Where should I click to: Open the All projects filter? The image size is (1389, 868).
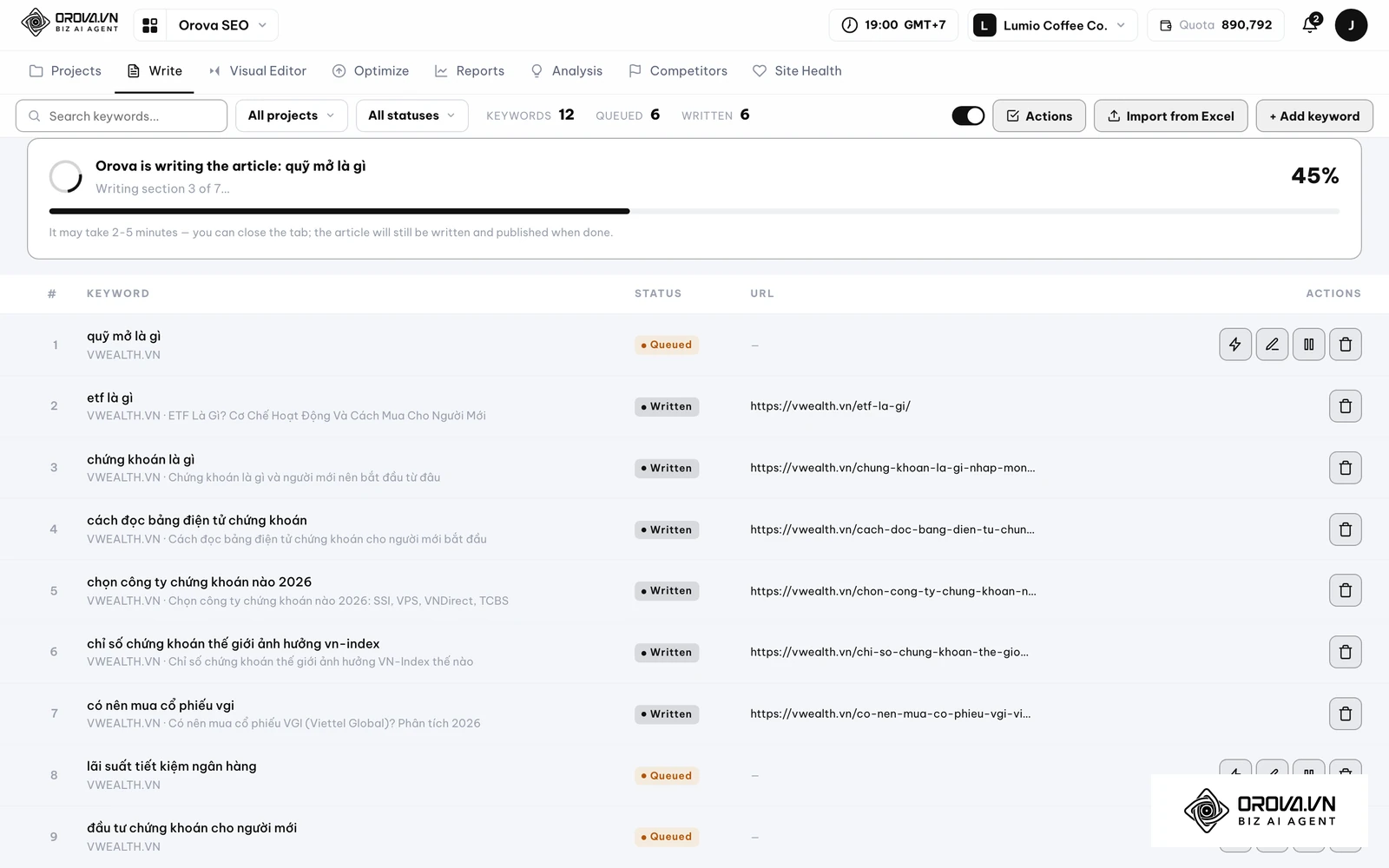(x=292, y=115)
